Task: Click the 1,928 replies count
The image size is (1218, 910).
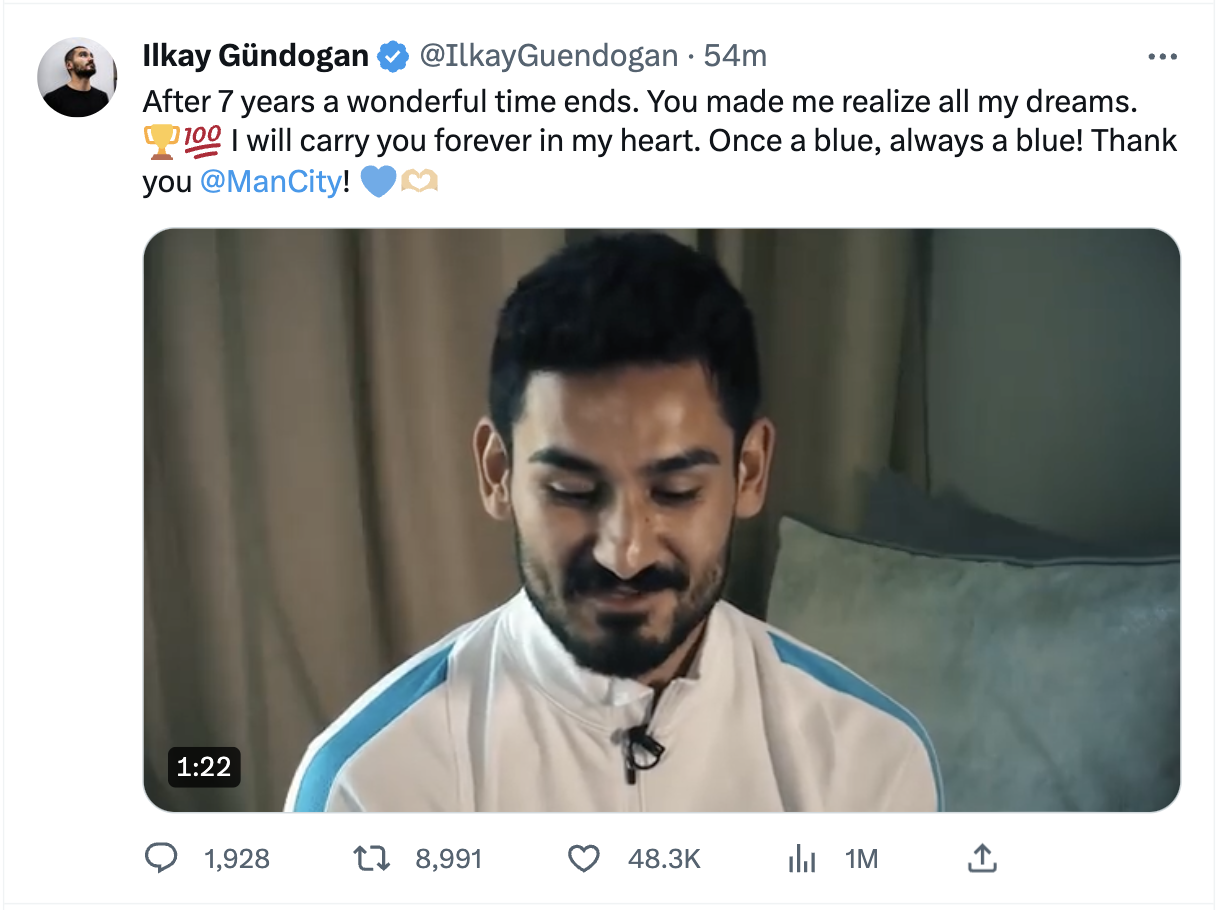Action: click(236, 858)
